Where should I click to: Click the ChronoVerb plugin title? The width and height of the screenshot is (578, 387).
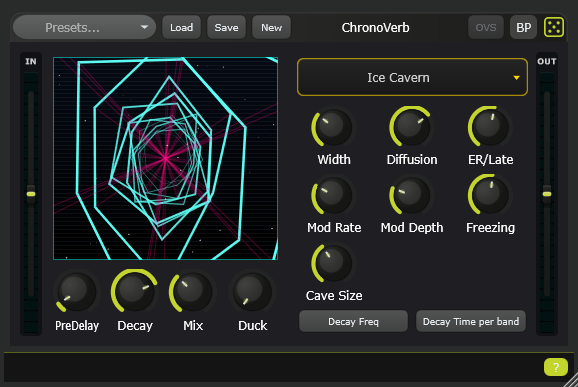(375, 27)
